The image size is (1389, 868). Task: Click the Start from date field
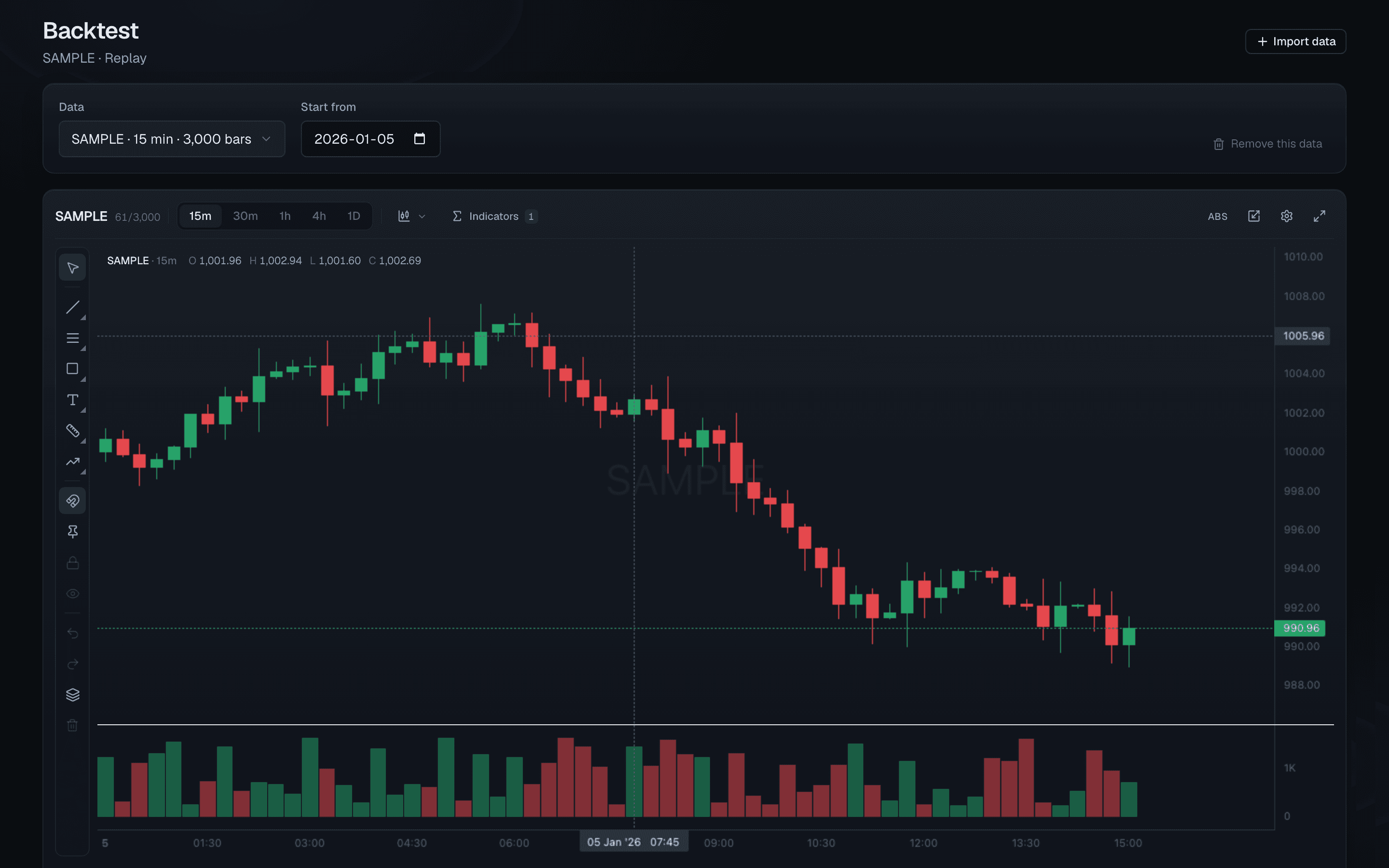point(370,139)
